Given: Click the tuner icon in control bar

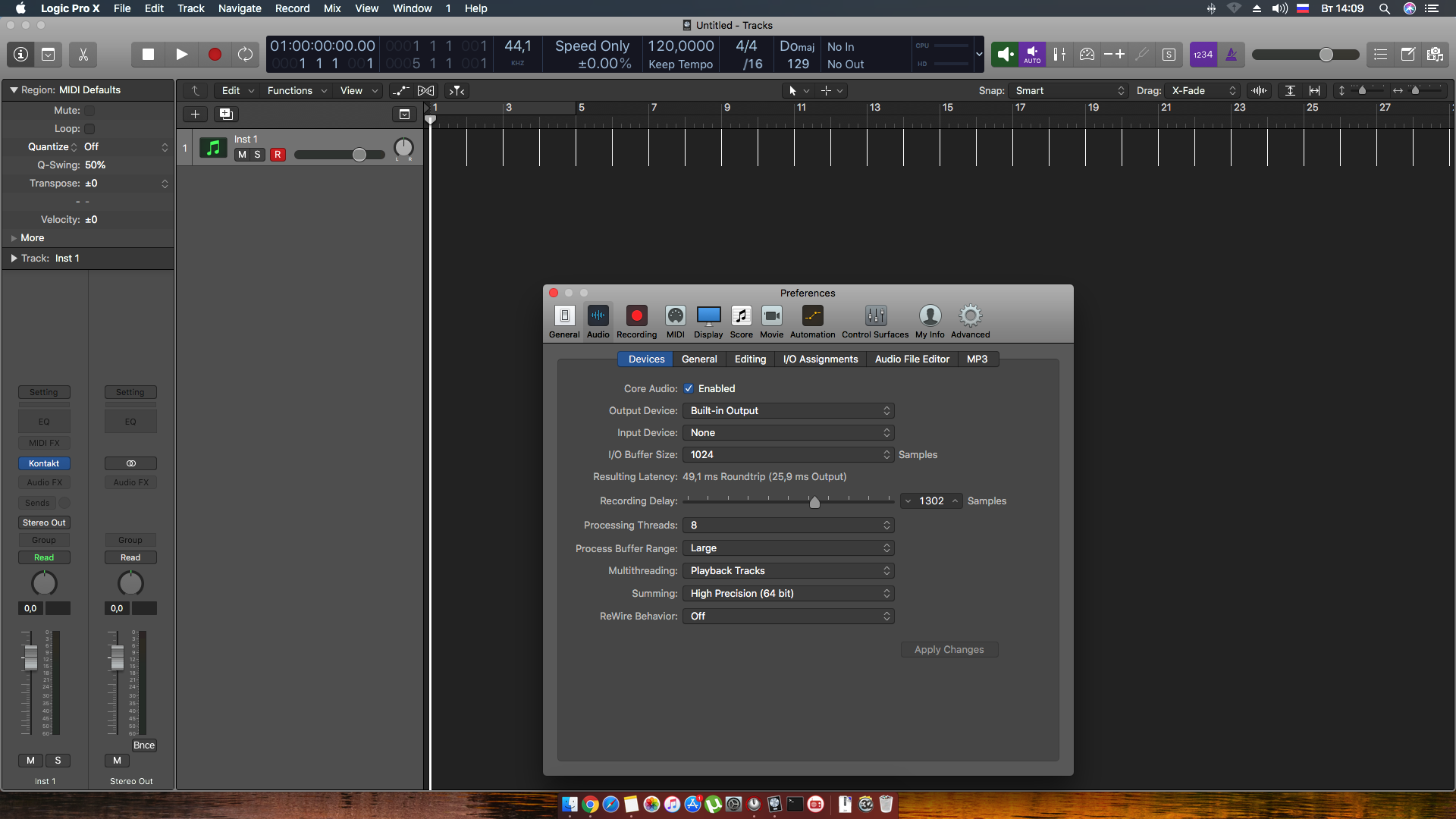Looking at the screenshot, I should [1142, 55].
